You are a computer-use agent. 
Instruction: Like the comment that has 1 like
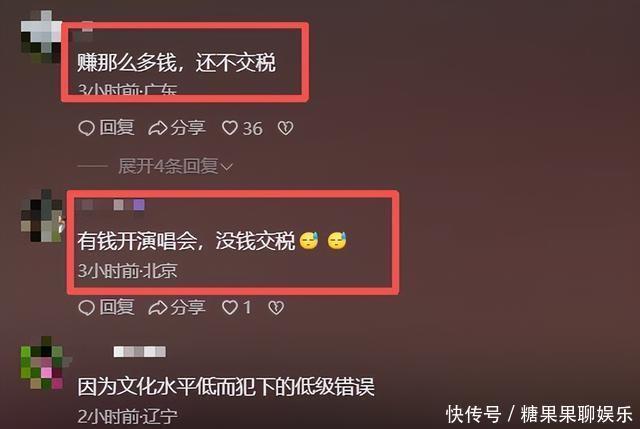(x=237, y=307)
